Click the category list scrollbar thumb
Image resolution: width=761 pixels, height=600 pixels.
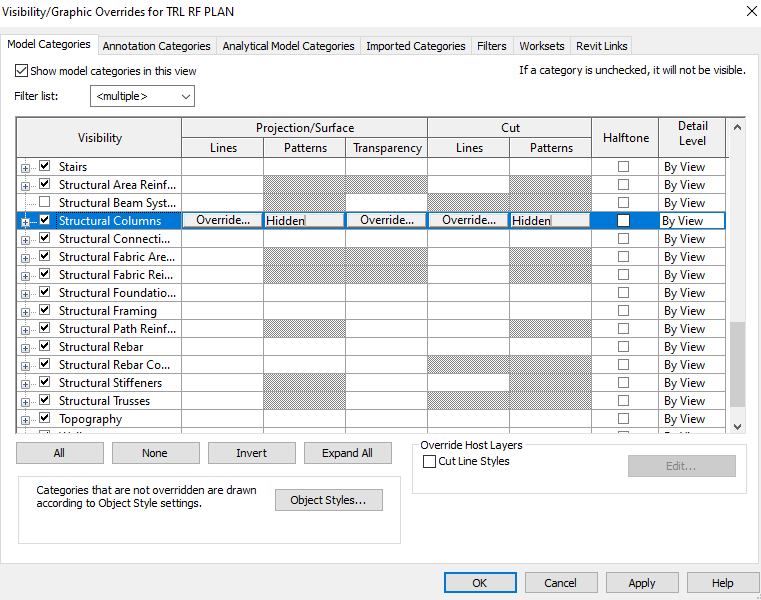(737, 365)
